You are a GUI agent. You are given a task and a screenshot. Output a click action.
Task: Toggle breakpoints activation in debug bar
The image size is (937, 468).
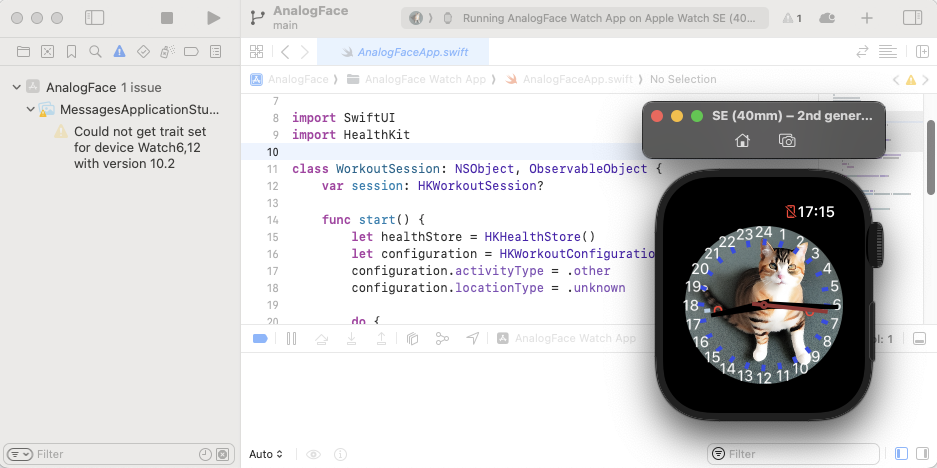tap(260, 339)
